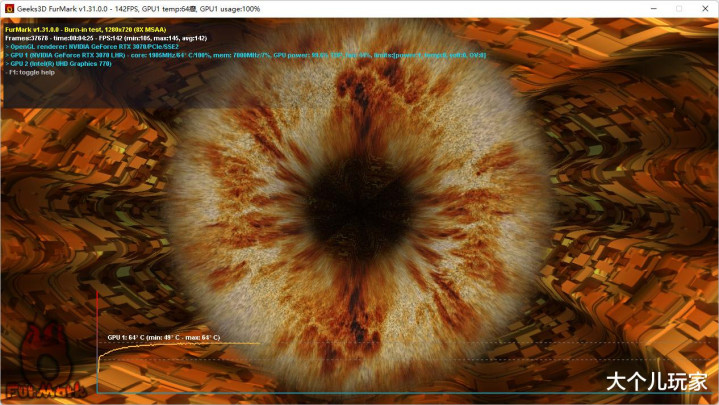This screenshot has width=719, height=405.
Task: Click the 'F1: toggle help' hint
Action: [30, 72]
